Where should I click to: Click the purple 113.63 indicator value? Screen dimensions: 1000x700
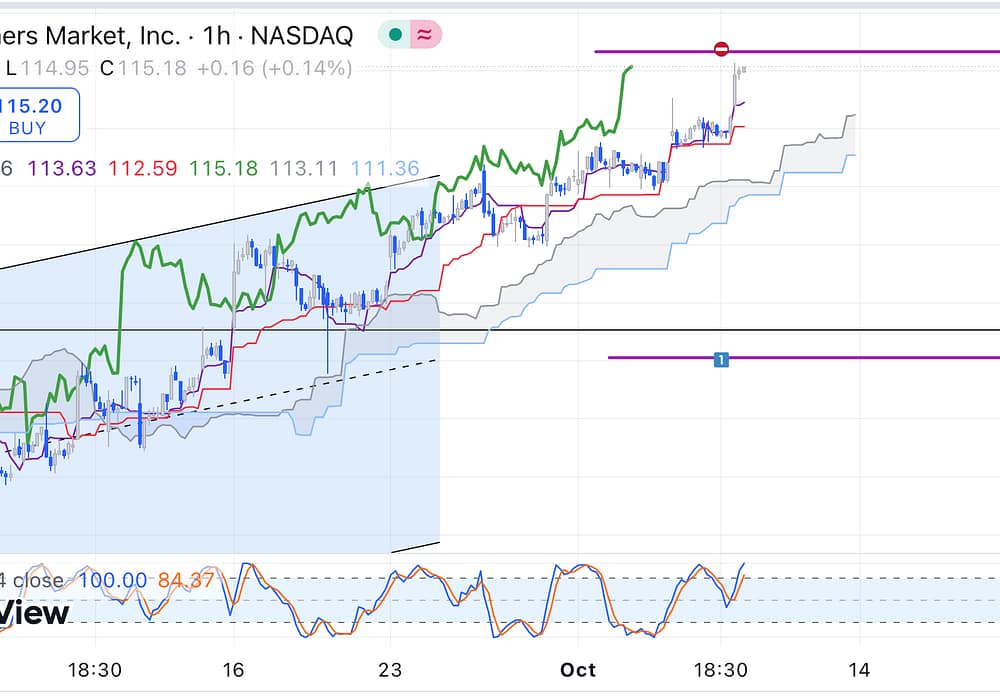coord(62,169)
